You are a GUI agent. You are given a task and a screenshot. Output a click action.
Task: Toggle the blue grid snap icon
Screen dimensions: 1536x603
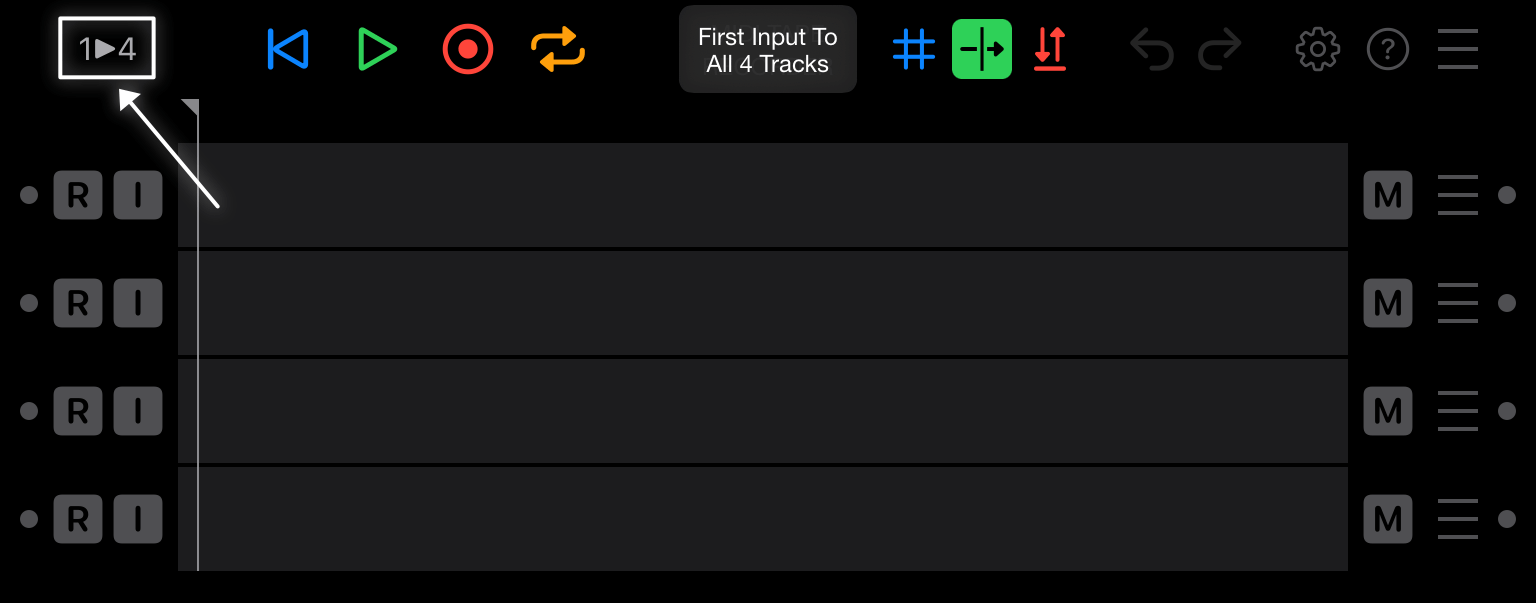coord(913,49)
